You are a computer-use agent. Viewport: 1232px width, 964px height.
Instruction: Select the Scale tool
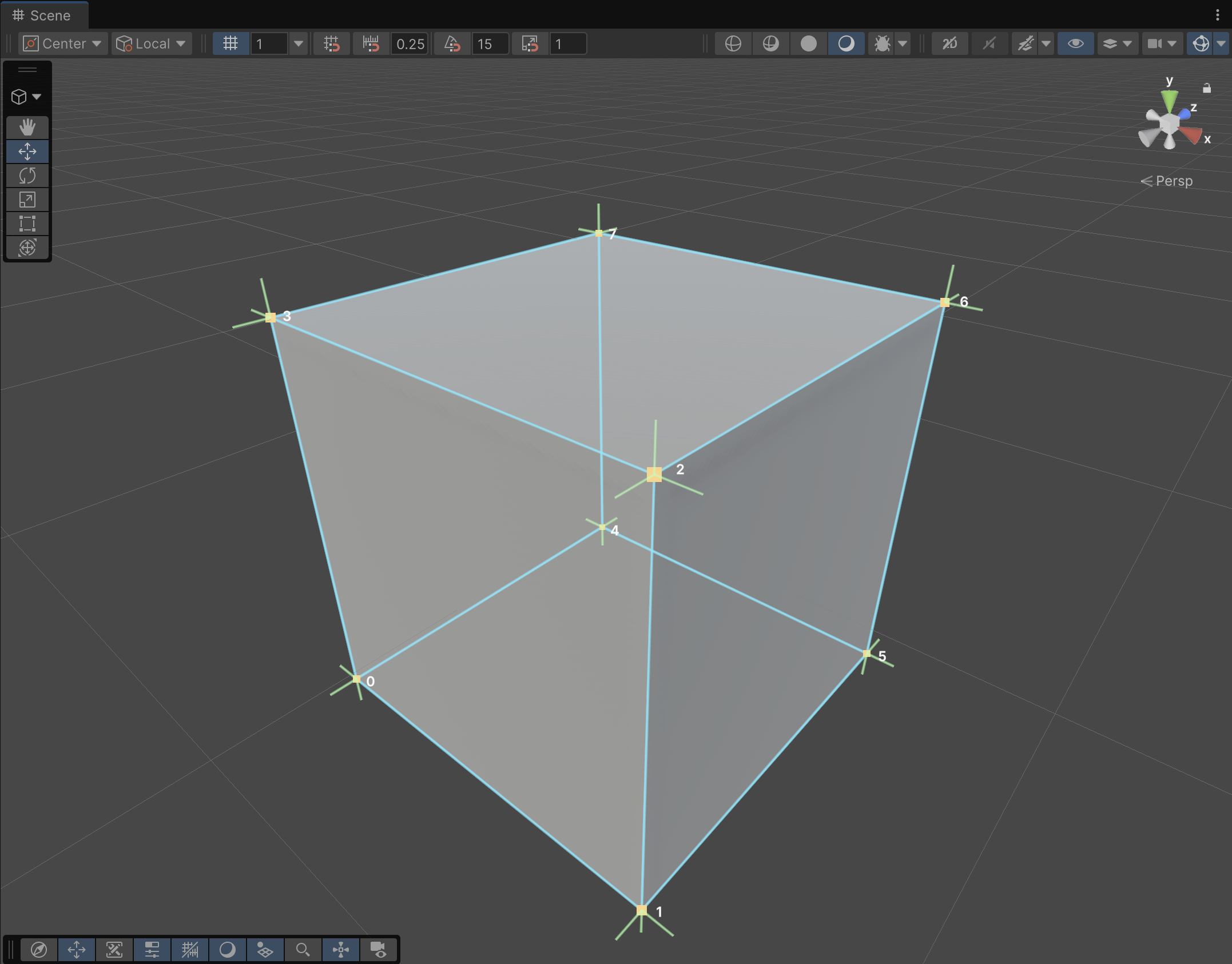(x=27, y=200)
